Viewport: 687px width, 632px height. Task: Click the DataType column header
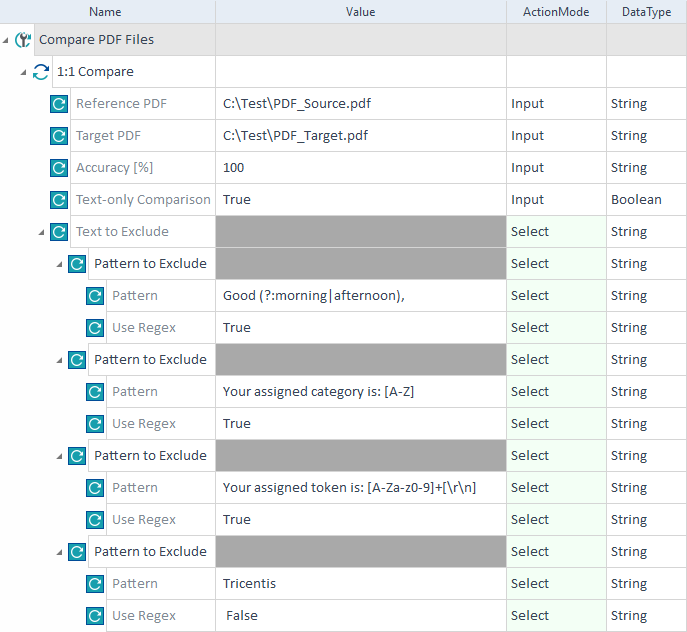[x=646, y=12]
